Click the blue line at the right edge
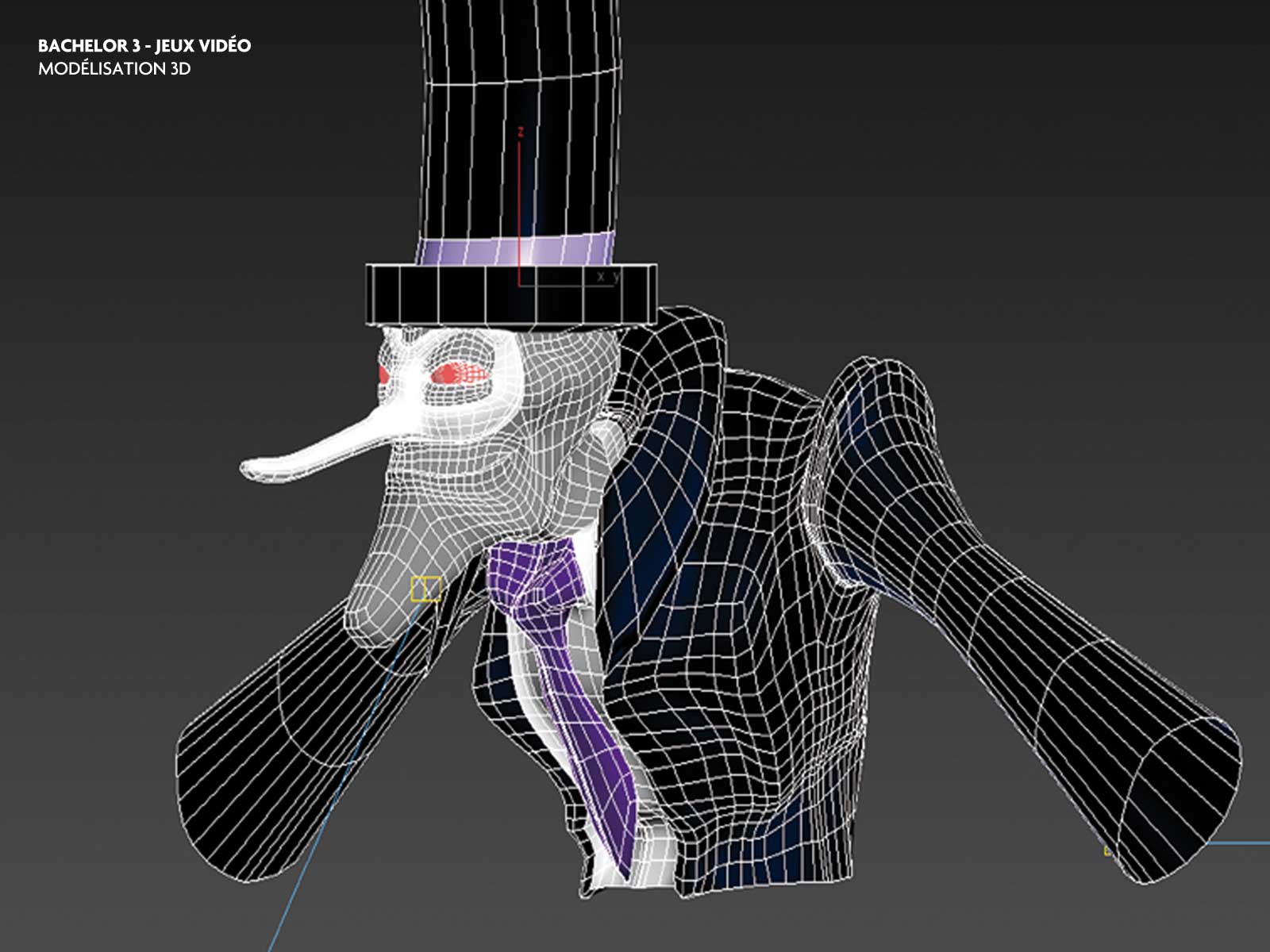This screenshot has height=952, width=1270. pos(1238,843)
